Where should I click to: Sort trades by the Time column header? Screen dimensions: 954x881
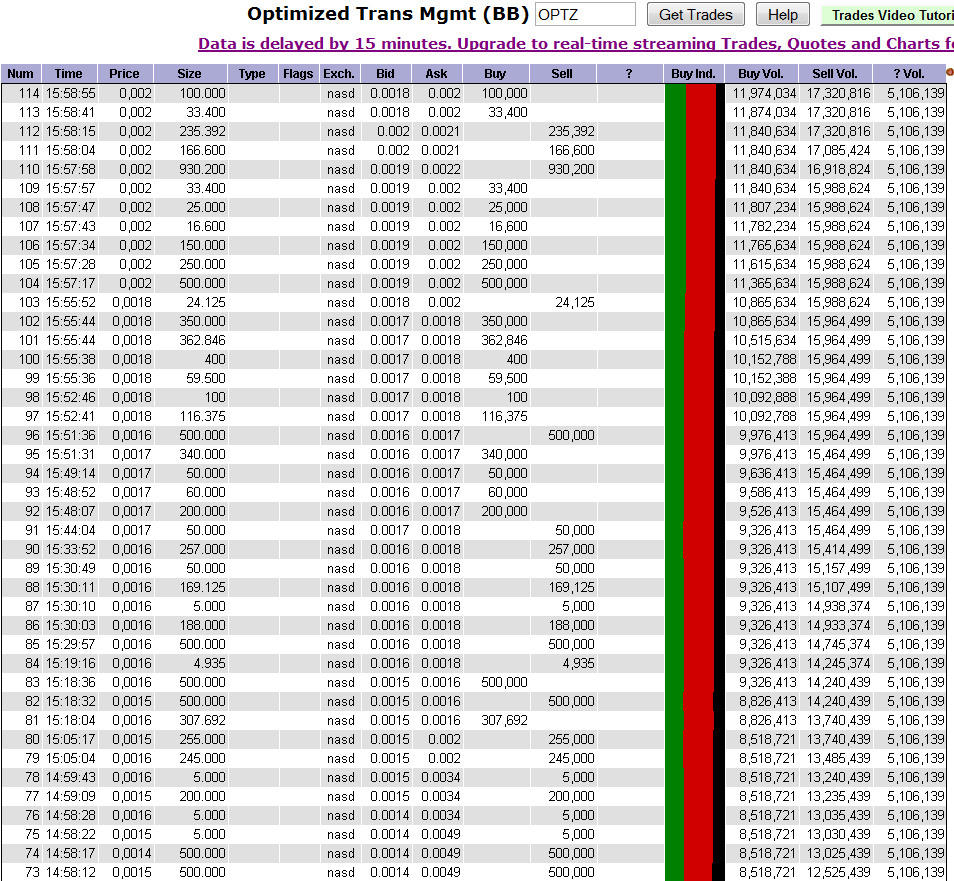pyautogui.click(x=68, y=73)
